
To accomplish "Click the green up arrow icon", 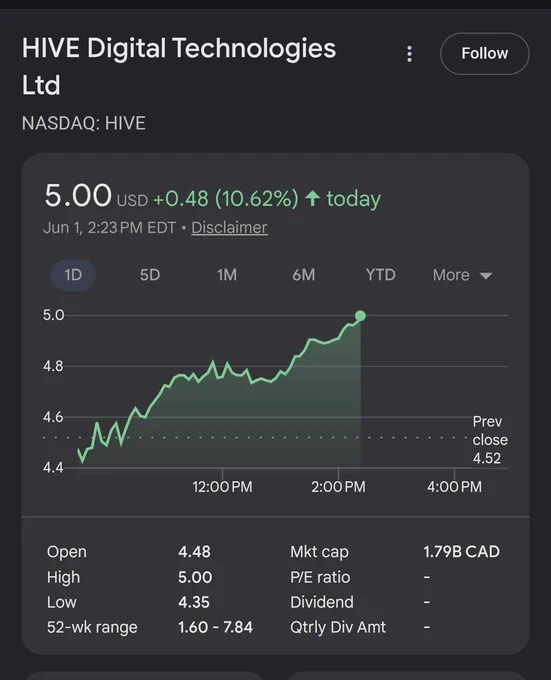I will pyautogui.click(x=312, y=199).
